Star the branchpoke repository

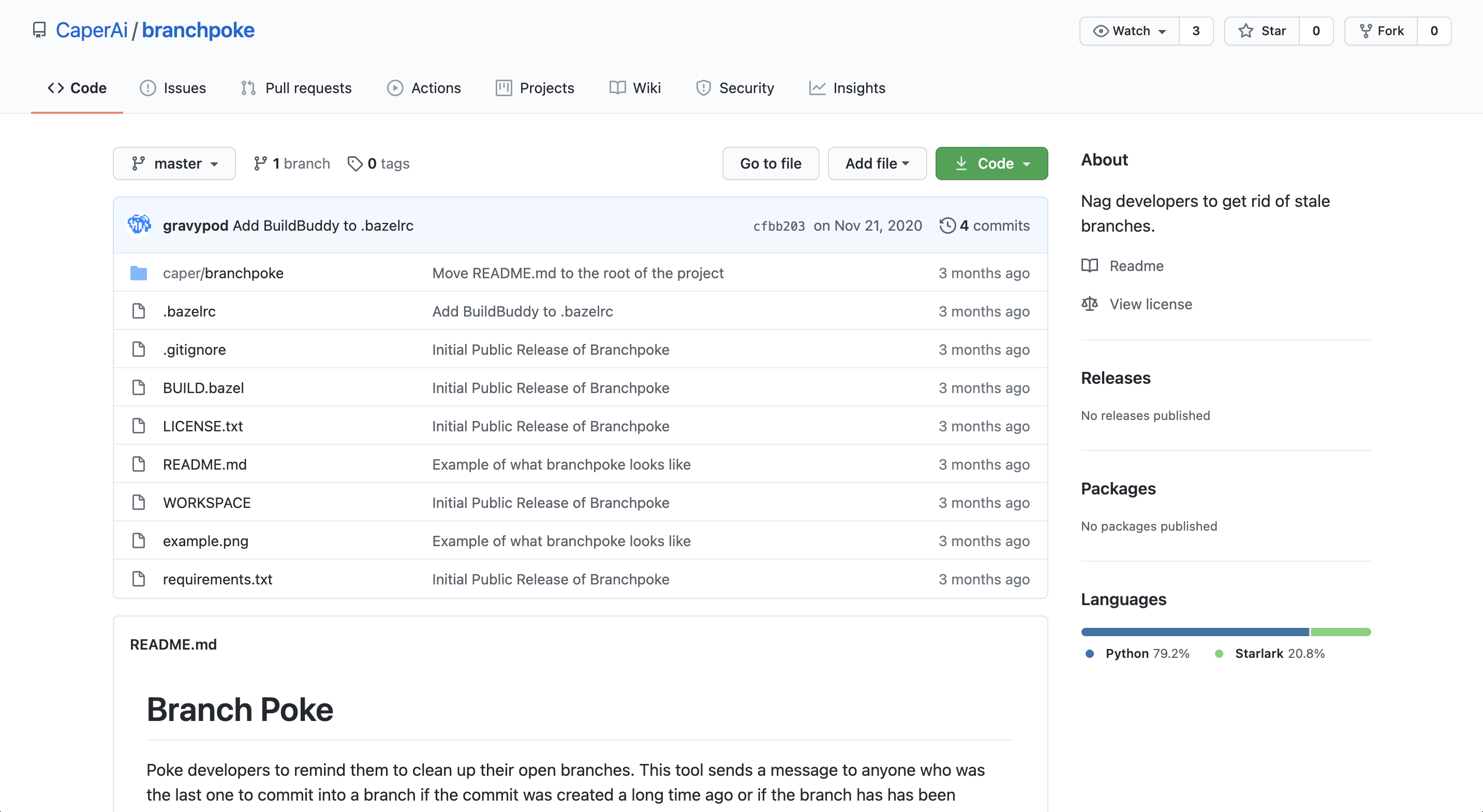coord(1262,31)
